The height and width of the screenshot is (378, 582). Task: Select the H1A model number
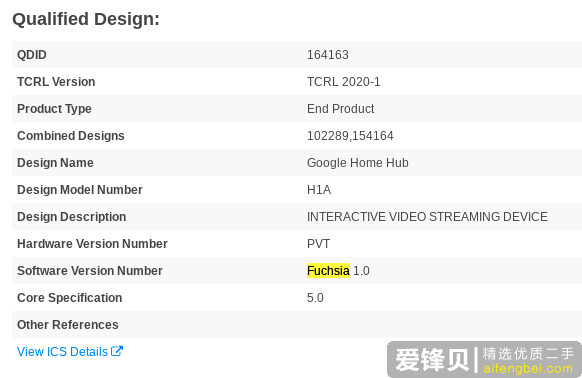[319, 190]
